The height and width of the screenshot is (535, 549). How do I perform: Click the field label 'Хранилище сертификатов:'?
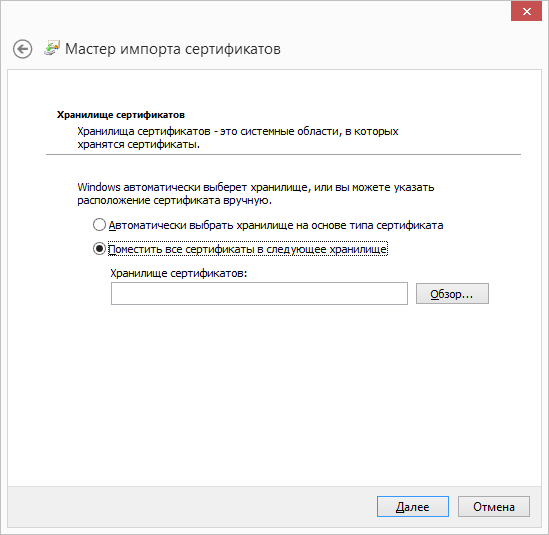click(x=179, y=273)
